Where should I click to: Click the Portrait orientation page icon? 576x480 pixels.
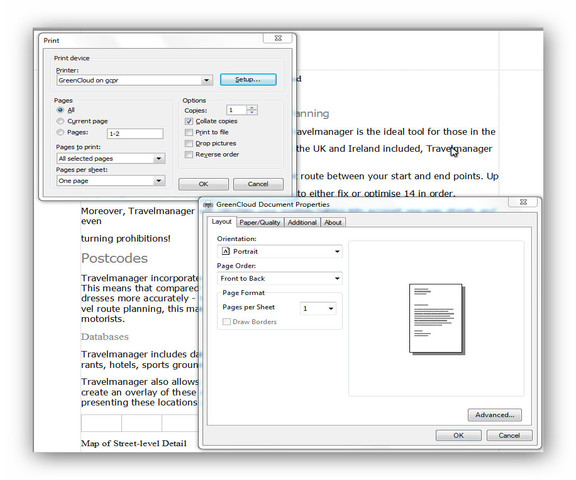pyautogui.click(x=226, y=252)
